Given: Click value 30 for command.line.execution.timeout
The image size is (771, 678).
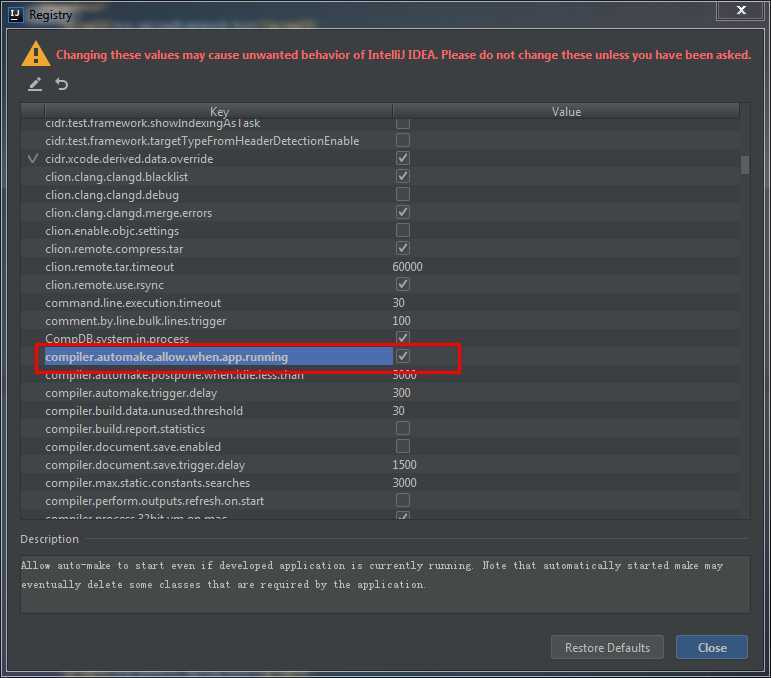Looking at the screenshot, I should coord(398,303).
